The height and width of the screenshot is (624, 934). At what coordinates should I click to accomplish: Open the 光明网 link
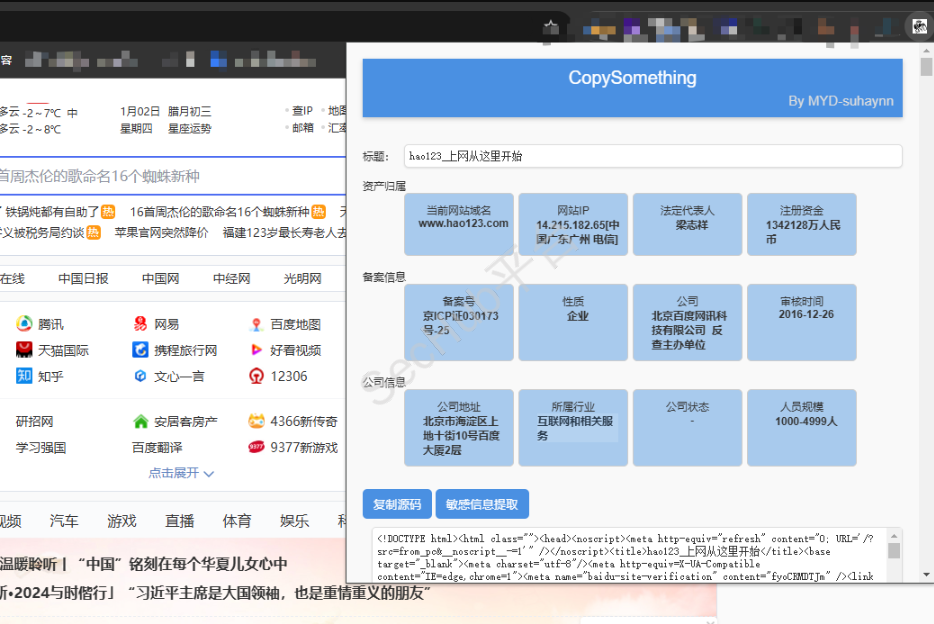303,279
